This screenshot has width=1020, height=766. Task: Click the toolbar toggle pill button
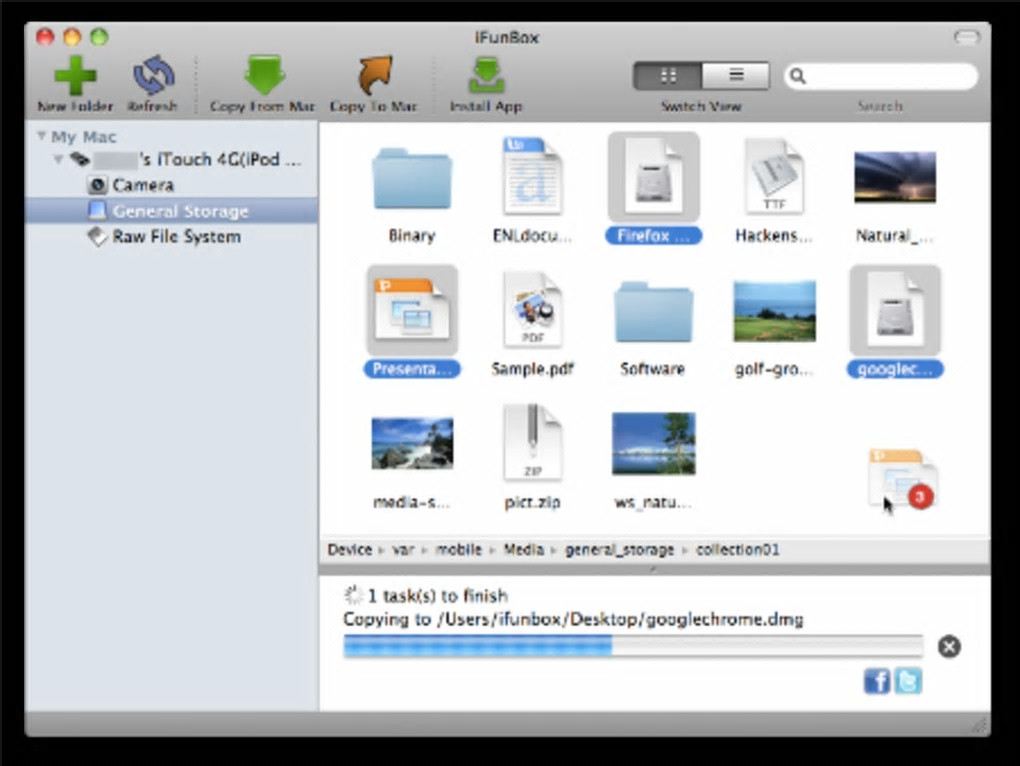pos(967,37)
